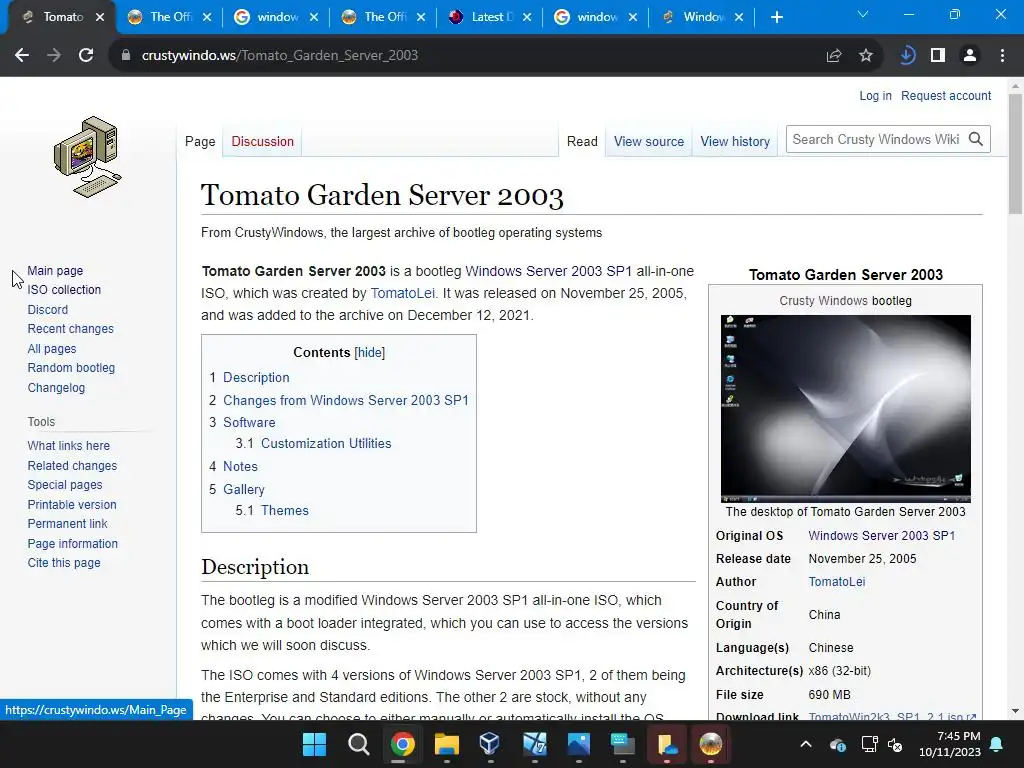Click the Photos icon in the taskbar
The image size is (1024, 768).
pos(579,744)
